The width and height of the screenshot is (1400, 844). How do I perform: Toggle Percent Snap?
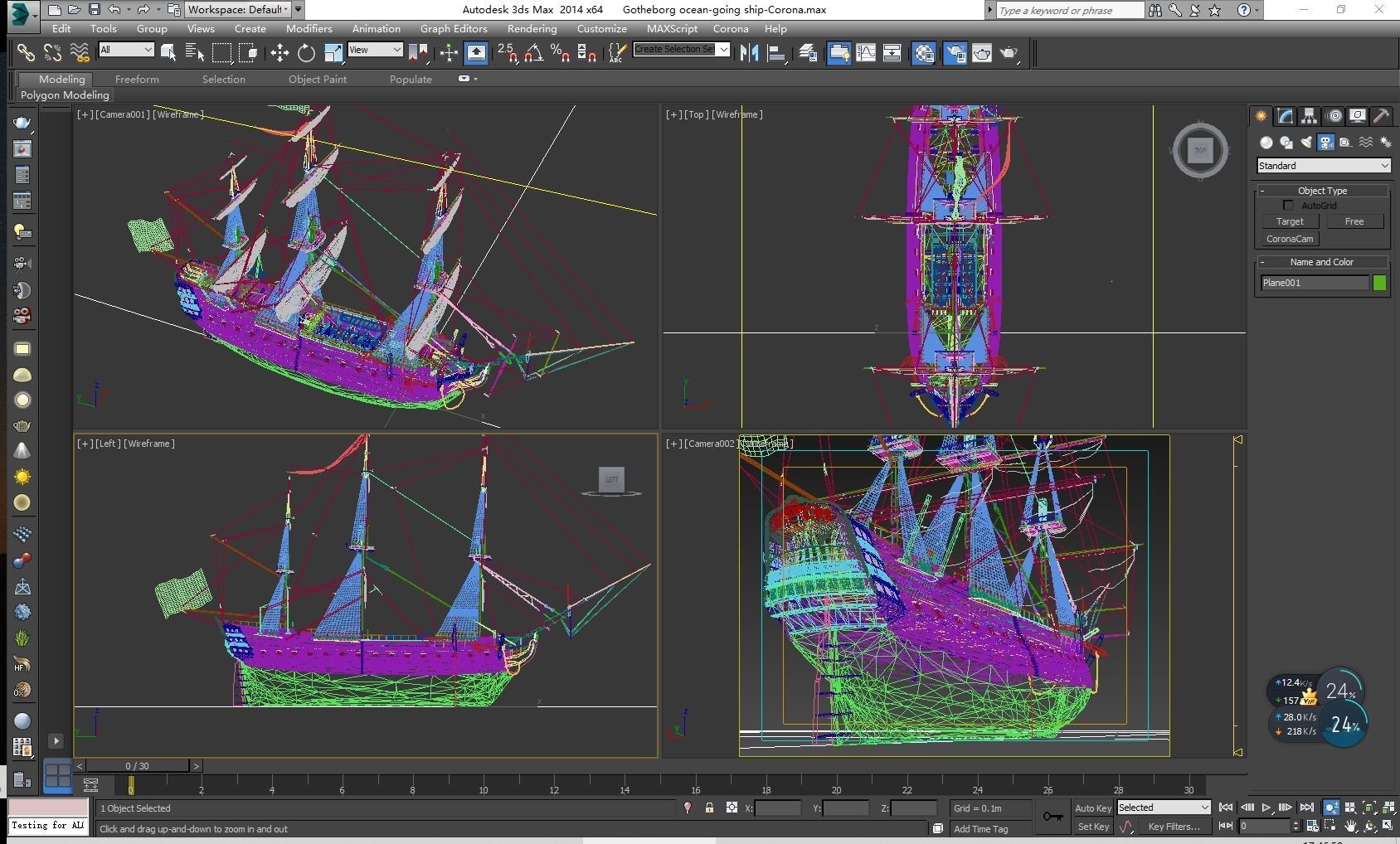tap(560, 53)
